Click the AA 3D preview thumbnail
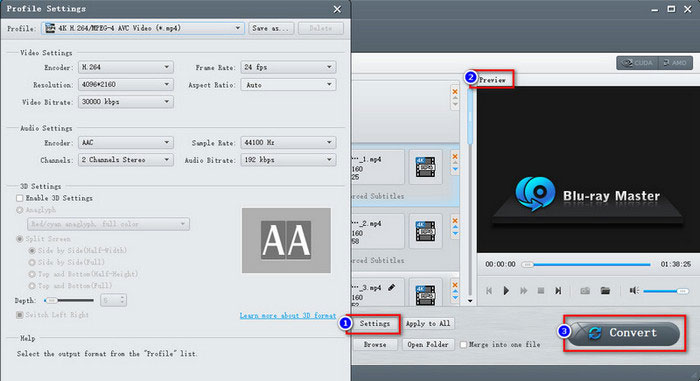700x381 pixels. (x=286, y=240)
